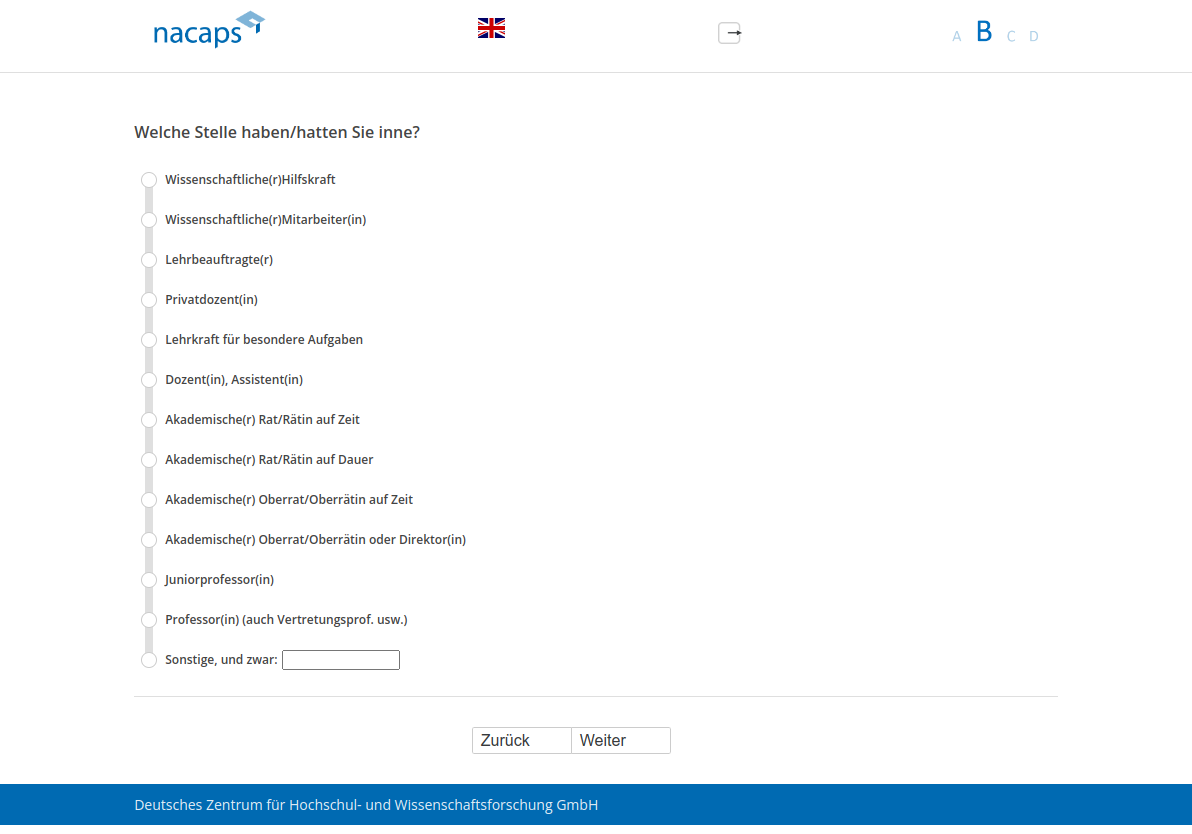Select the Sonstige, und zwar radio button

(149, 660)
